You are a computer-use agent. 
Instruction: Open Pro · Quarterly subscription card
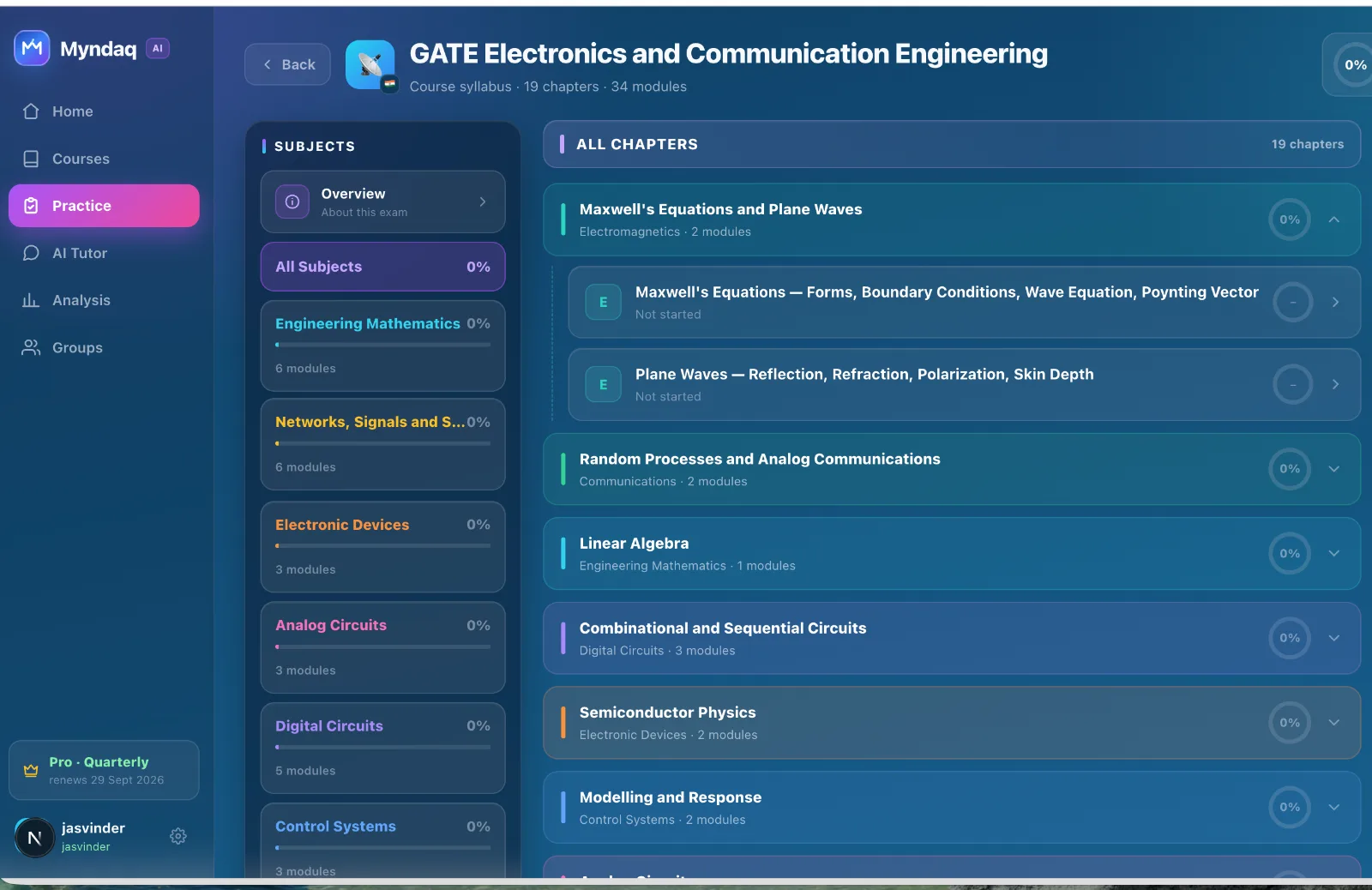[104, 770]
